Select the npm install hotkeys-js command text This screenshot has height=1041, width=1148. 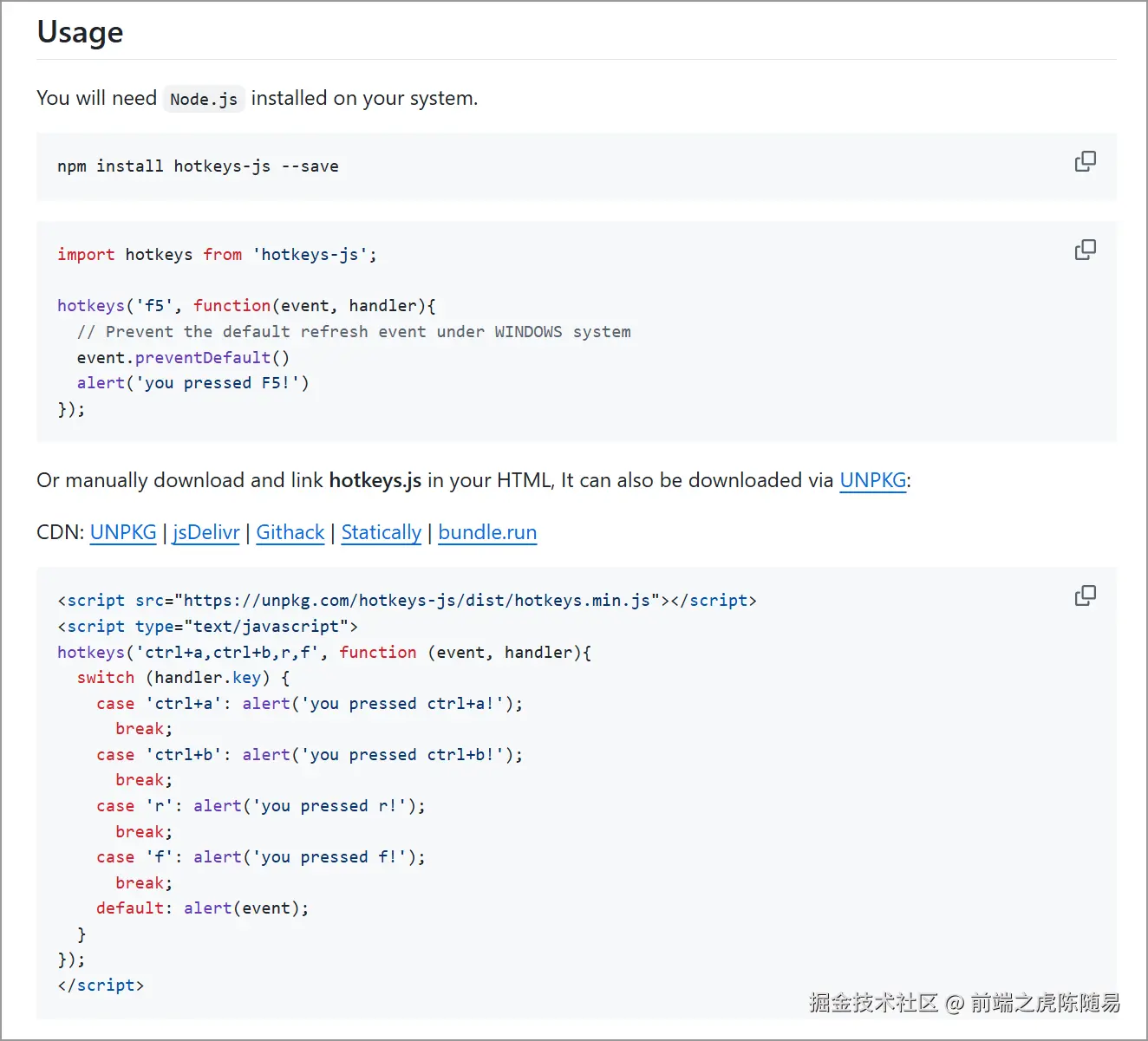(x=197, y=166)
